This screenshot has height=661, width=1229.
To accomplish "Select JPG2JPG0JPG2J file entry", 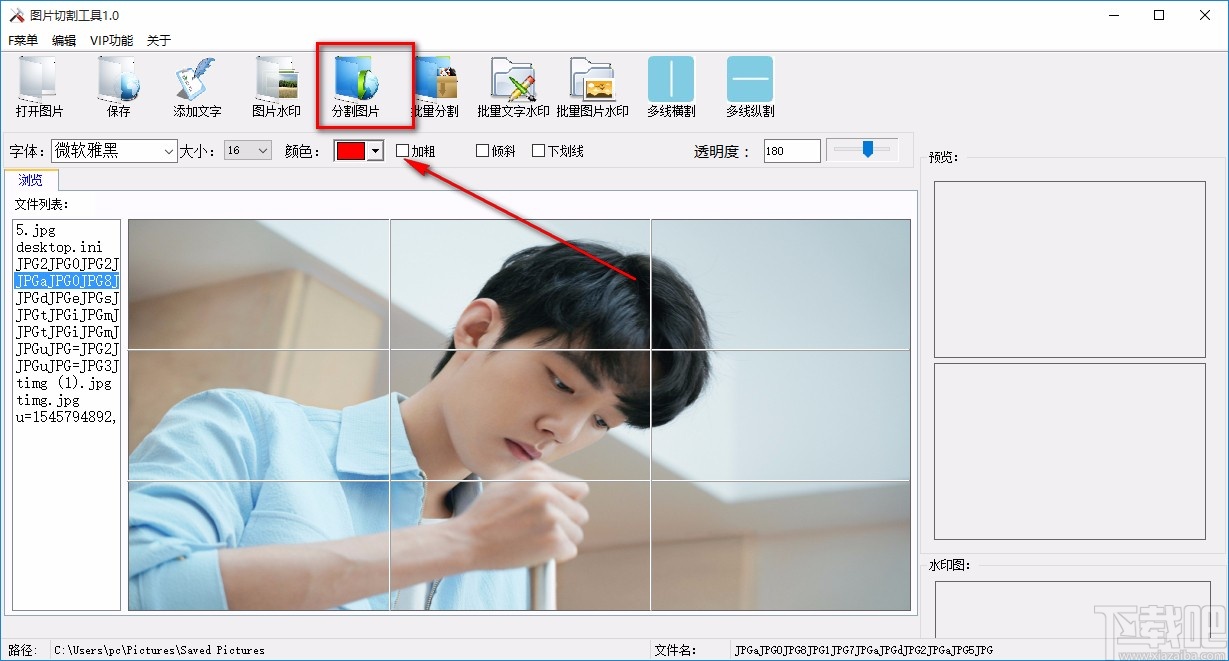I will [x=67, y=264].
